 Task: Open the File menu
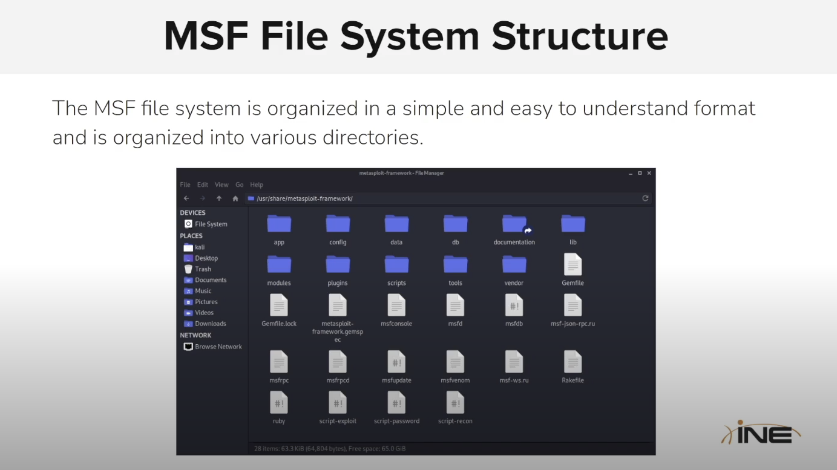pos(186,185)
